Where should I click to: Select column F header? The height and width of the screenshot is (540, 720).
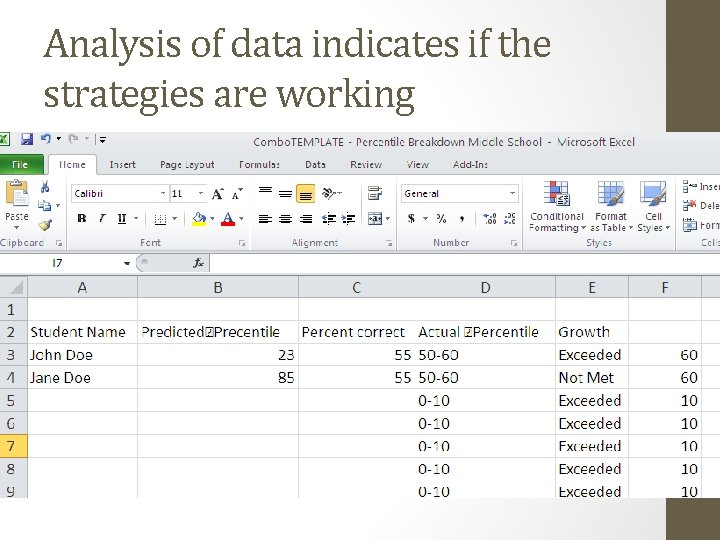tap(665, 287)
